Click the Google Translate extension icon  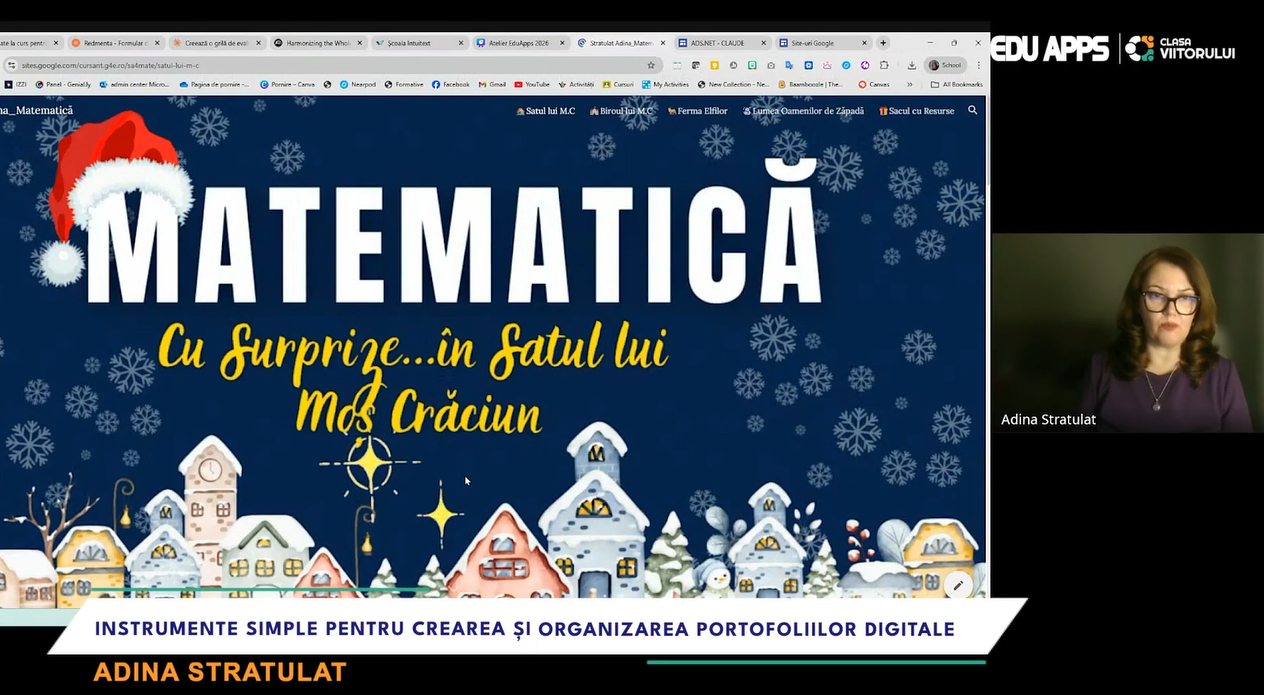pos(789,65)
